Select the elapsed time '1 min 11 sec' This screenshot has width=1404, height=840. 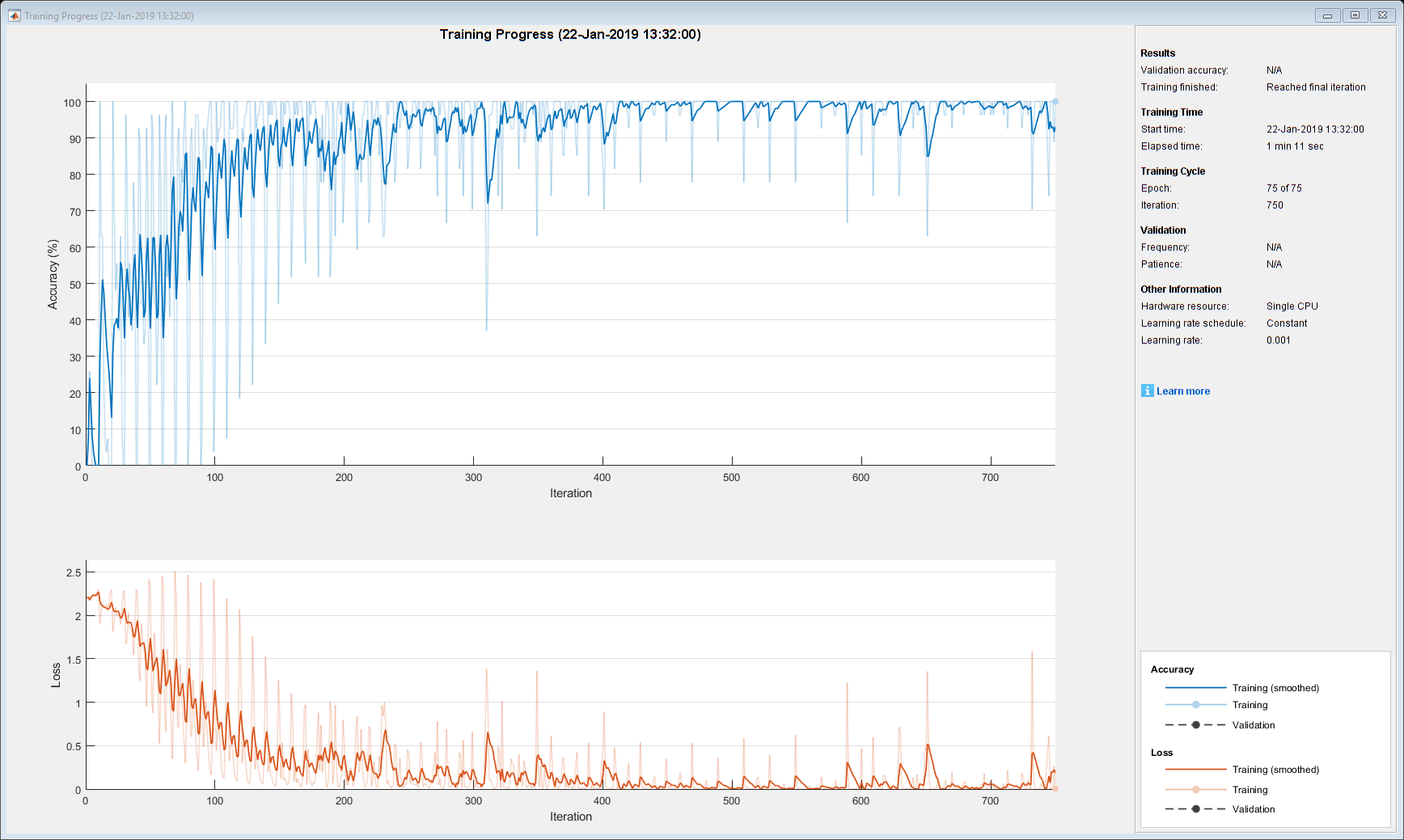(1295, 146)
